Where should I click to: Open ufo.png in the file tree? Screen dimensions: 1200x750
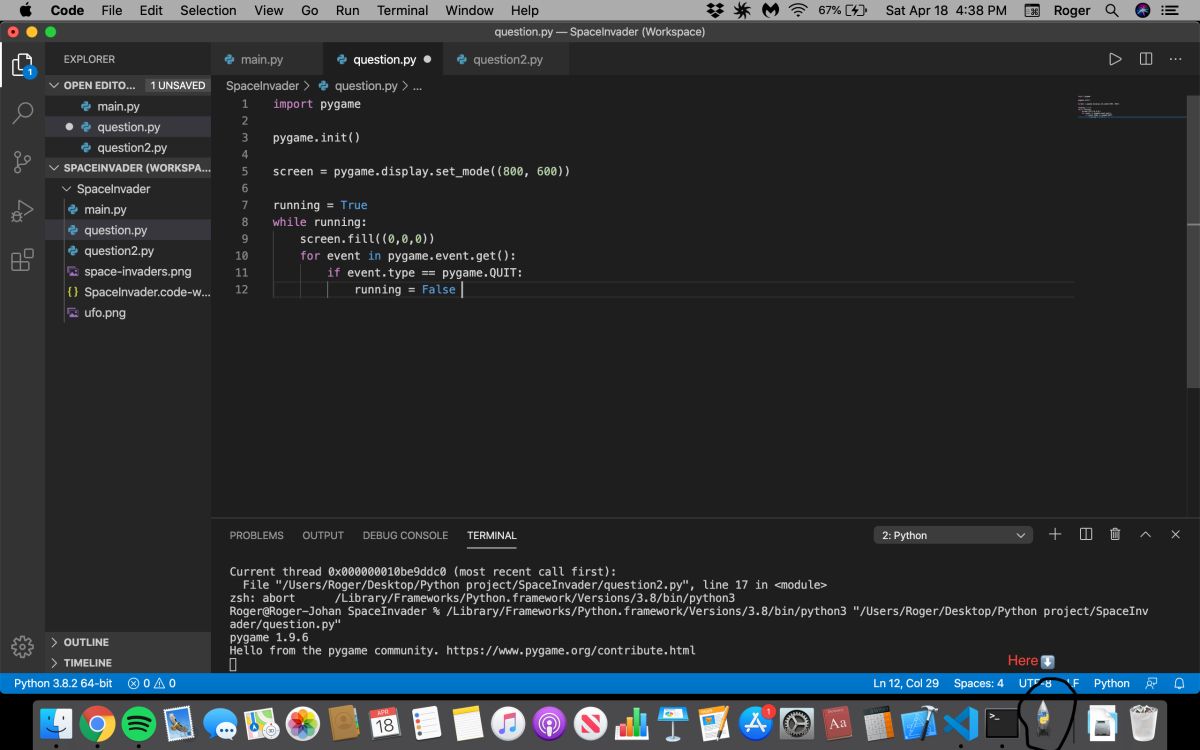(128, 313)
